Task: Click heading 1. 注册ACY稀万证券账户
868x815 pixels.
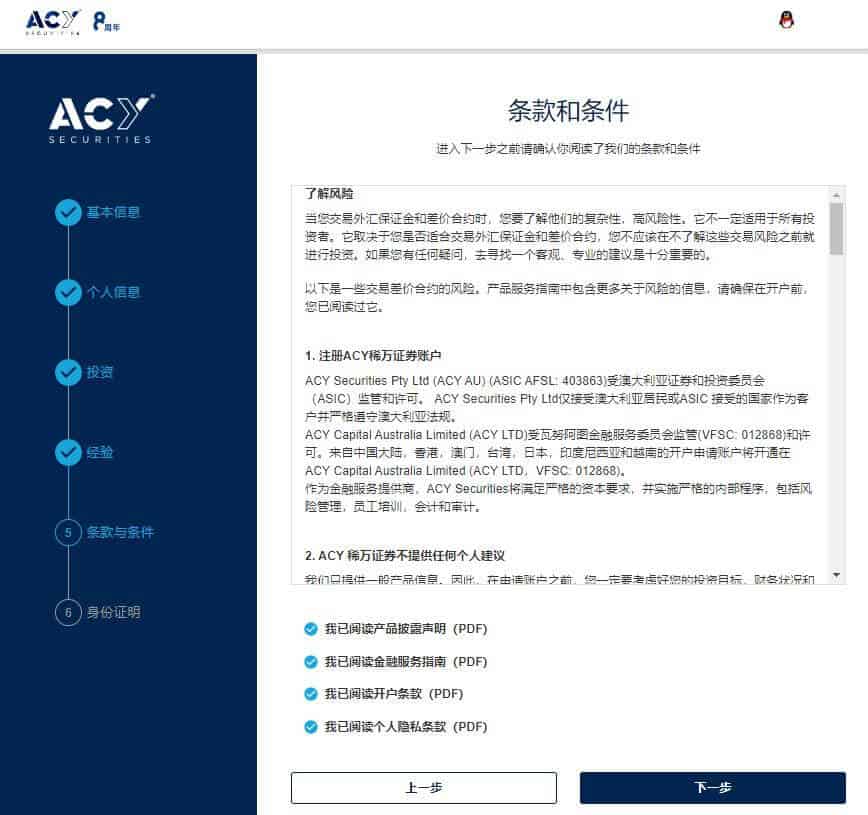Action: pos(373,355)
